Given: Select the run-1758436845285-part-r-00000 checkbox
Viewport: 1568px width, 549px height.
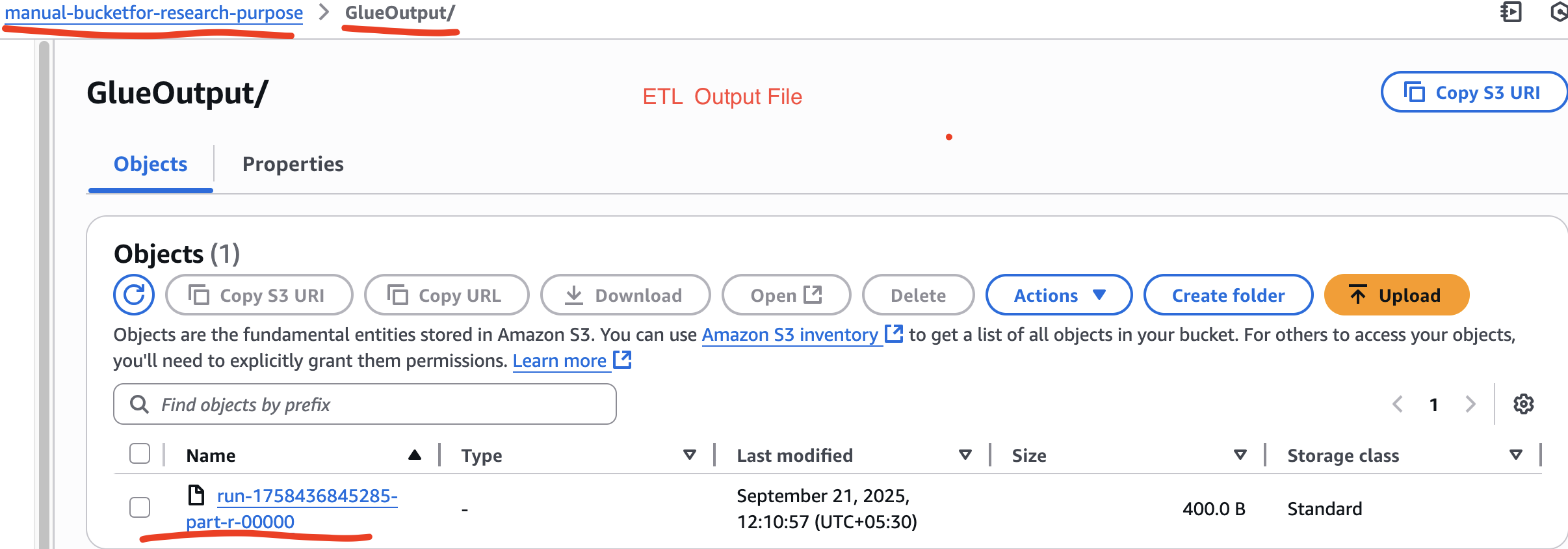Looking at the screenshot, I should (x=140, y=507).
